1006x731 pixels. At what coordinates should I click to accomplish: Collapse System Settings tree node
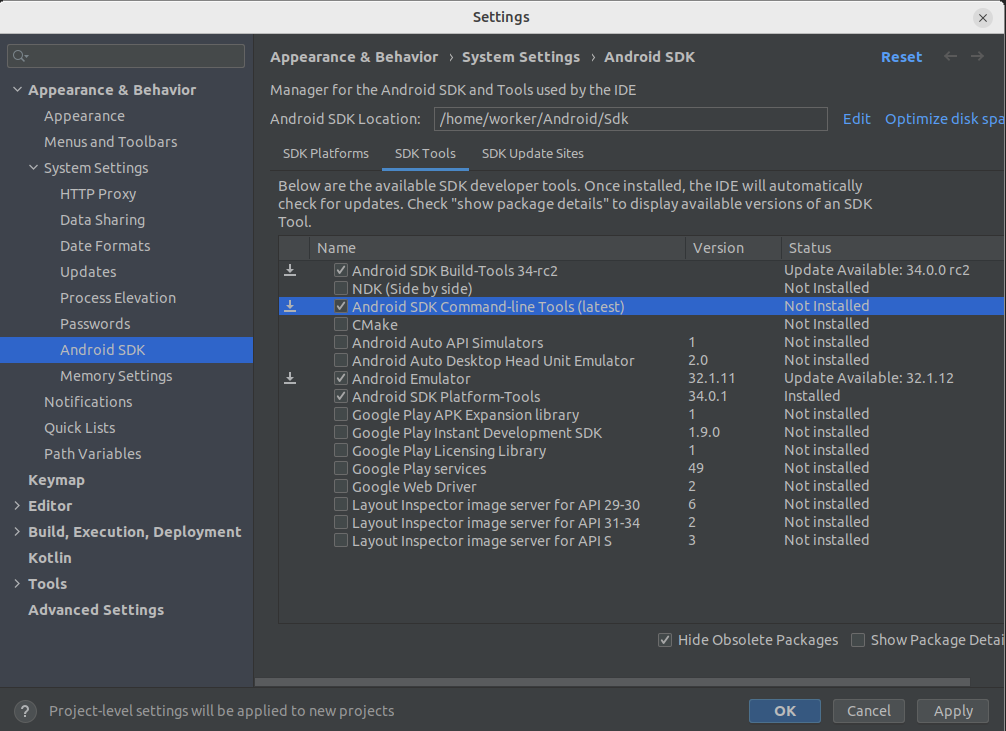[x=33, y=168]
